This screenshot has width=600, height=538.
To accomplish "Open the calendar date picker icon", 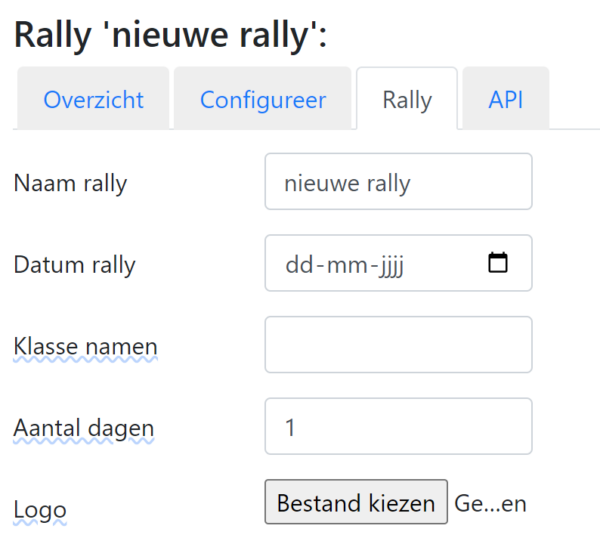I will [x=497, y=264].
